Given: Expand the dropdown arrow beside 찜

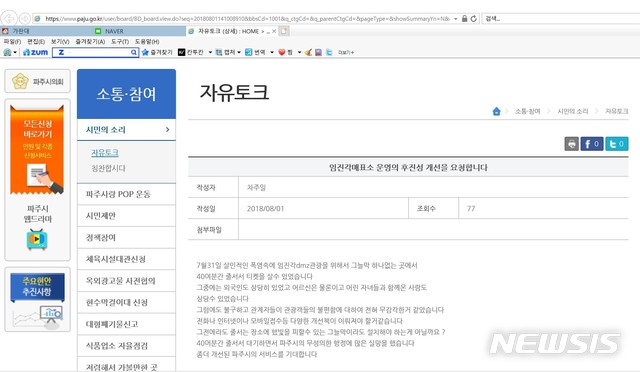Looking at the screenshot, I should [x=299, y=52].
